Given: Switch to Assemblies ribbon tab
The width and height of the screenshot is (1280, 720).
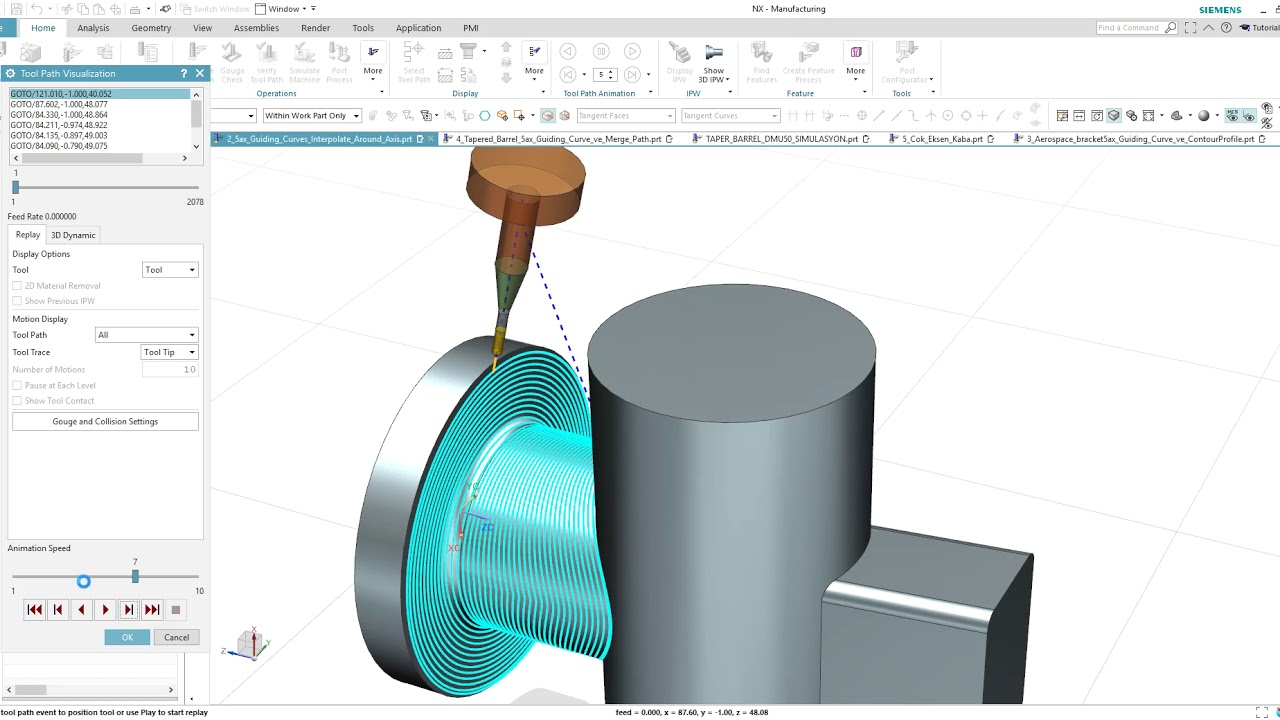Looking at the screenshot, I should [x=256, y=28].
